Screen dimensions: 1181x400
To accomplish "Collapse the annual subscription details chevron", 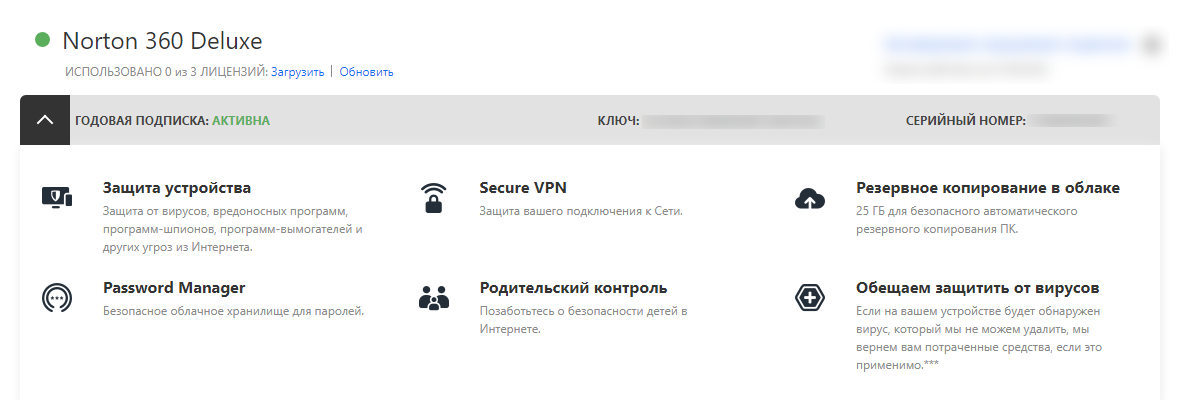I will tap(45, 120).
